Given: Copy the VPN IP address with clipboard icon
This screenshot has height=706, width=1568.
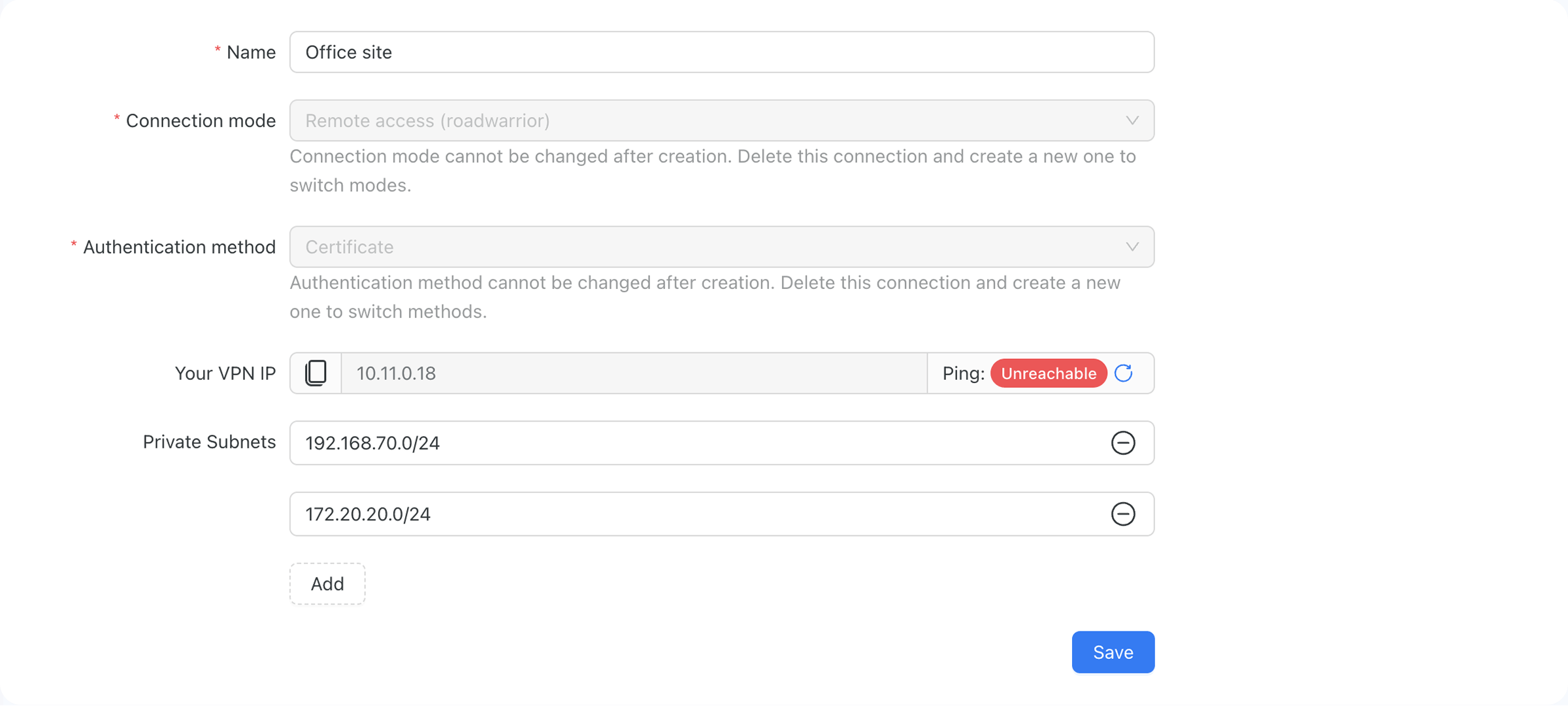Looking at the screenshot, I should (x=316, y=373).
